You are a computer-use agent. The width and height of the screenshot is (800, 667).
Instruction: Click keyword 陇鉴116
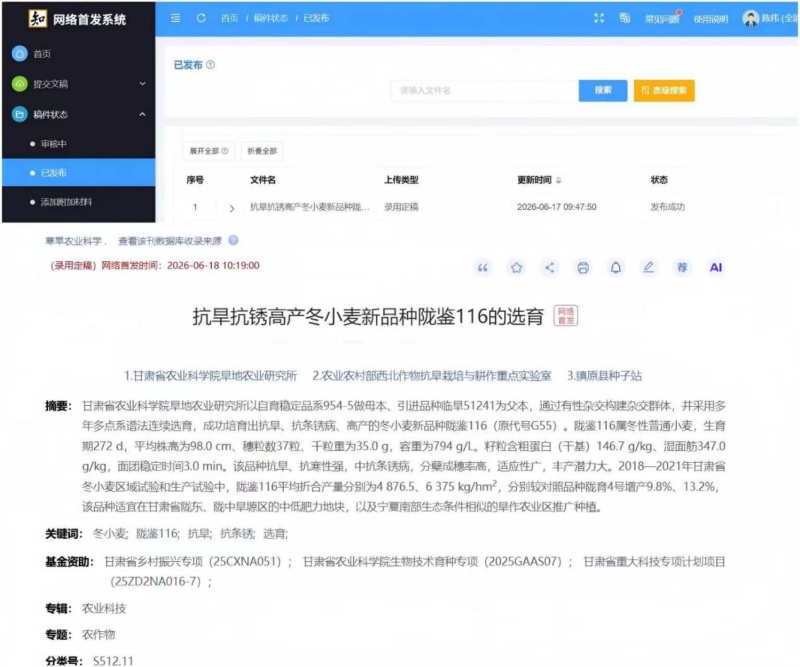point(157,534)
